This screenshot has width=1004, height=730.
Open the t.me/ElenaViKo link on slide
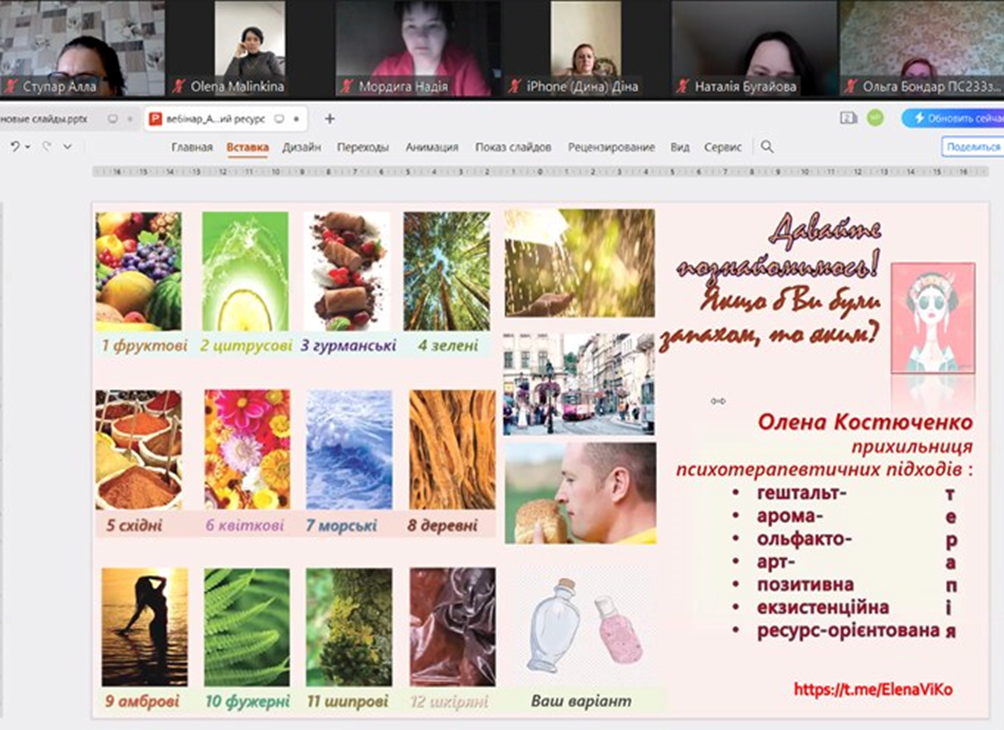click(873, 689)
